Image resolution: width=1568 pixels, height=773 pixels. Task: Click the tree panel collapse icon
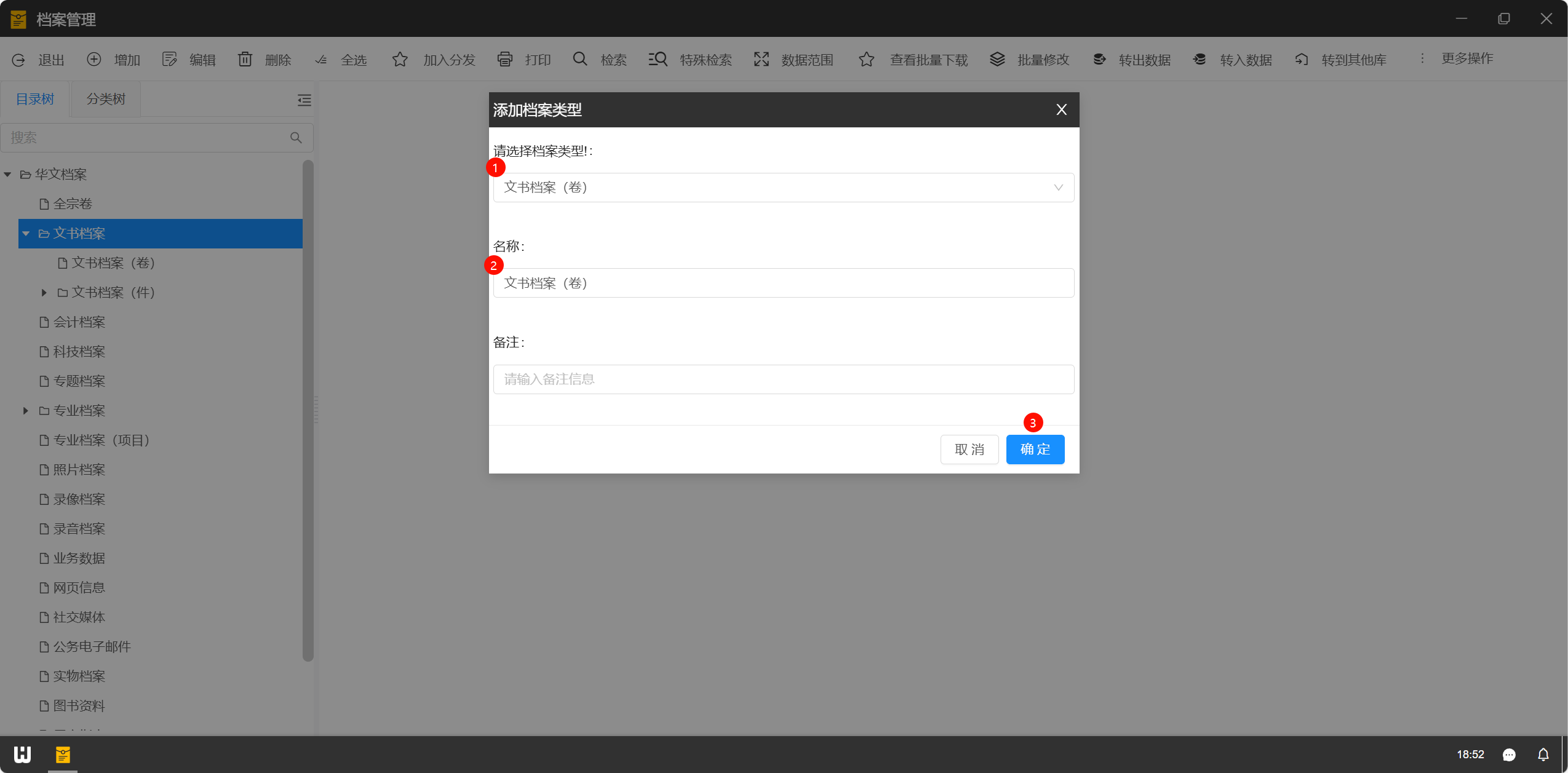coord(304,100)
